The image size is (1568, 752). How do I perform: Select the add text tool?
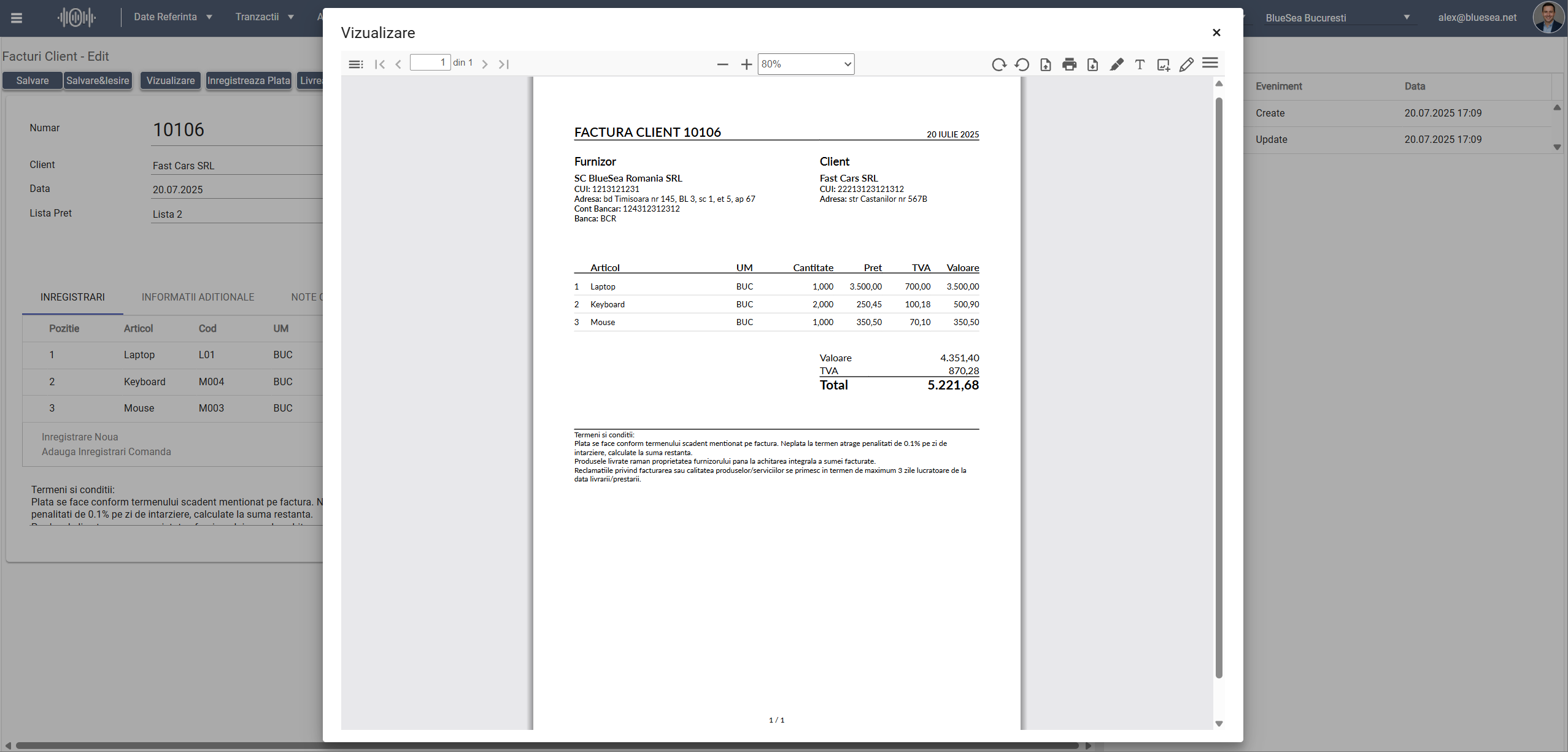pos(1140,64)
